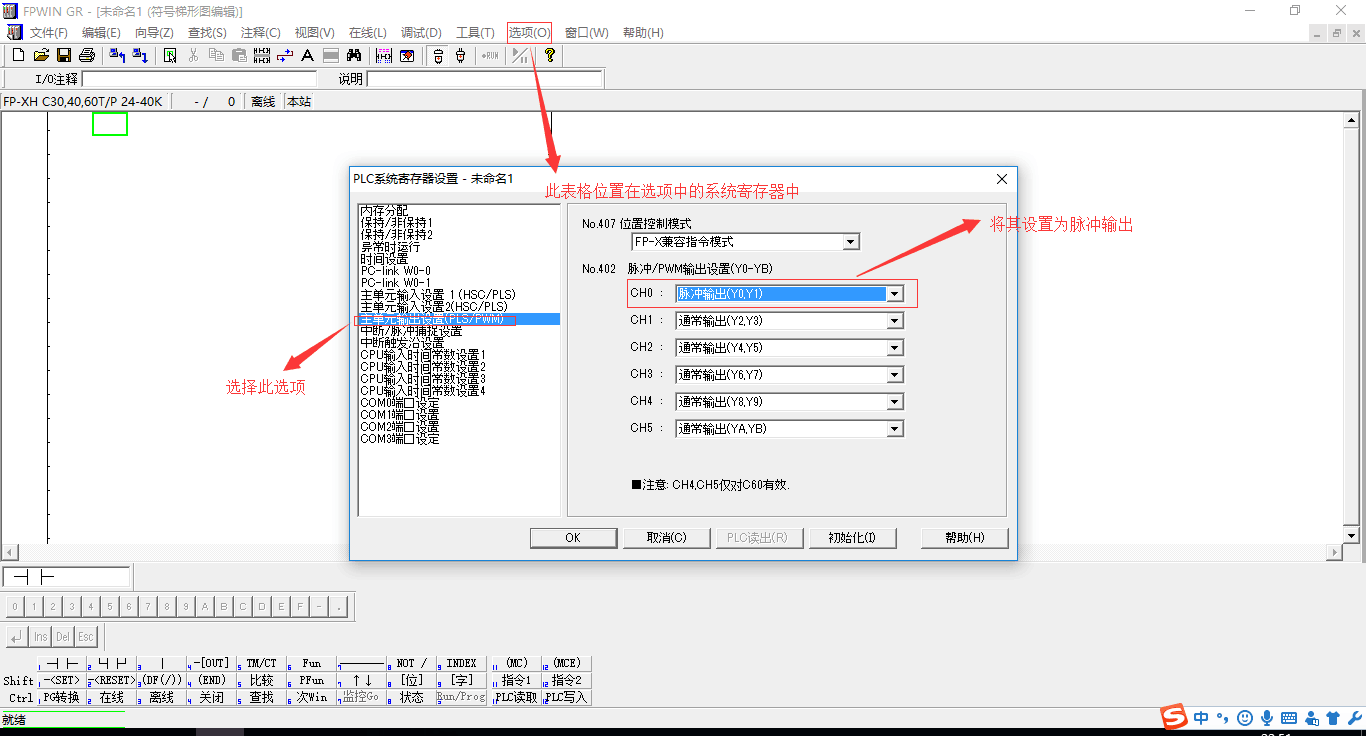Click the text 'A' comment toolbar icon
The width and height of the screenshot is (1366, 736).
pyautogui.click(x=307, y=56)
